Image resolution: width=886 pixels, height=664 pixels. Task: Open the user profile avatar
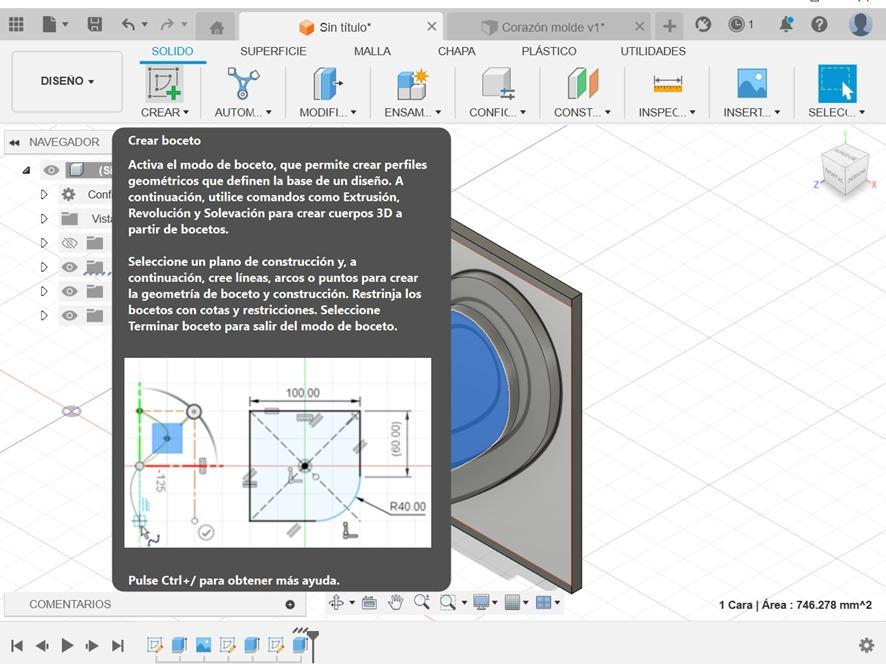860,24
